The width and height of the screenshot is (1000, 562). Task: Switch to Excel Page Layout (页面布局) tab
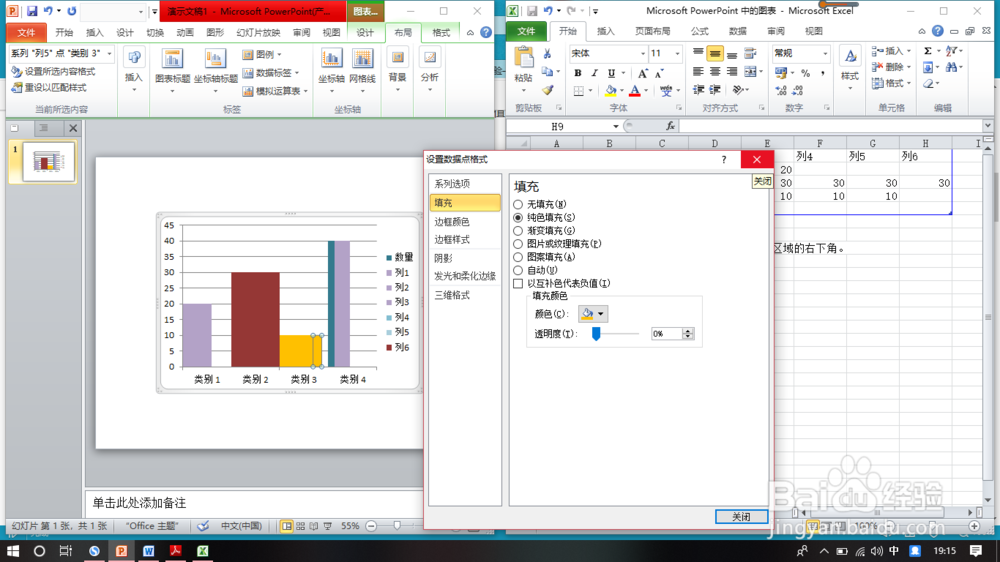(x=652, y=31)
